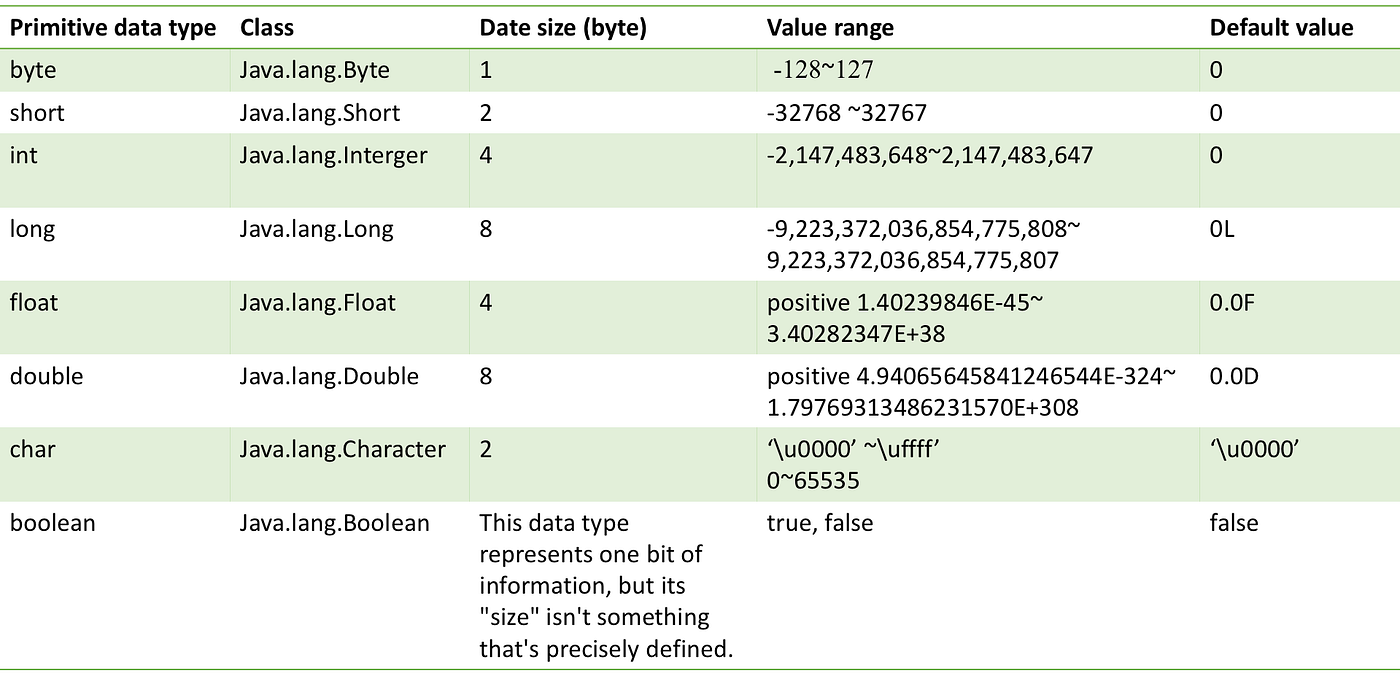Click the 'Java.lang.Character' cell
This screenshot has width=1400, height=678.
[342, 450]
